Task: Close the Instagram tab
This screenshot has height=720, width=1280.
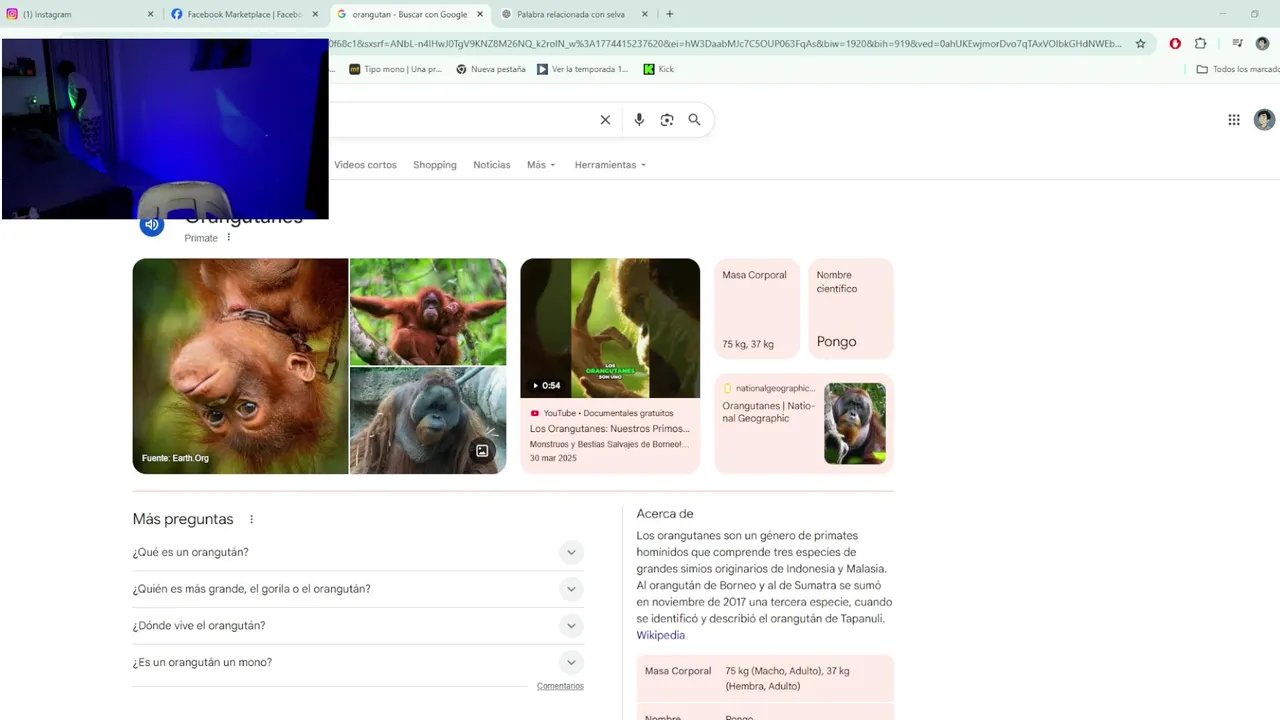Action: (151, 14)
